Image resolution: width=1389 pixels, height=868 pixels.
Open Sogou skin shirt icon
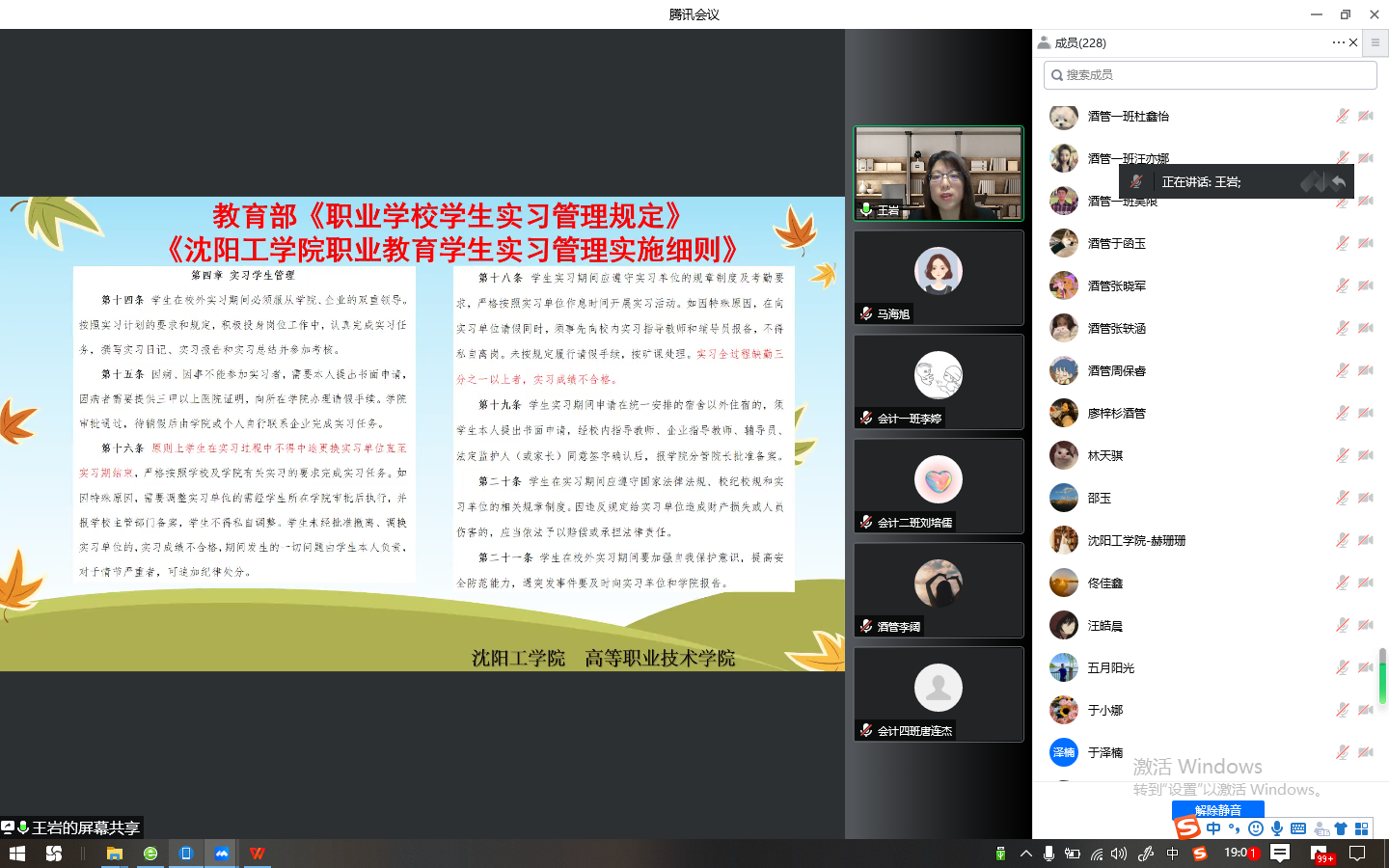coord(1341,828)
